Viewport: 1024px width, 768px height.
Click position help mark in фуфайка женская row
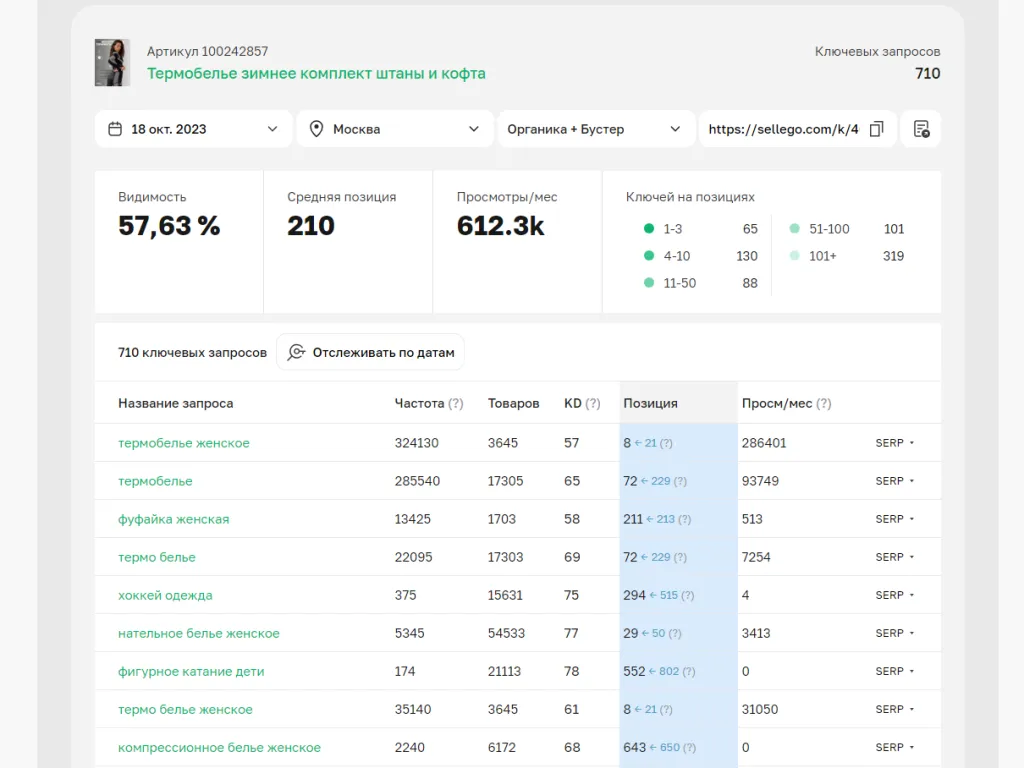684,520
